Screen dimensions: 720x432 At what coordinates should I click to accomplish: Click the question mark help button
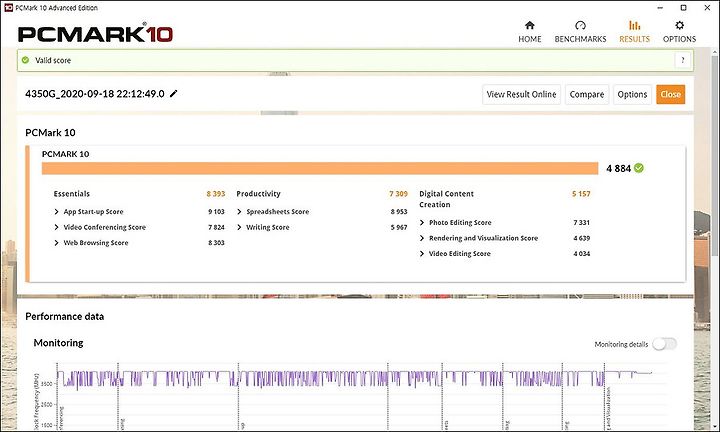(x=683, y=60)
